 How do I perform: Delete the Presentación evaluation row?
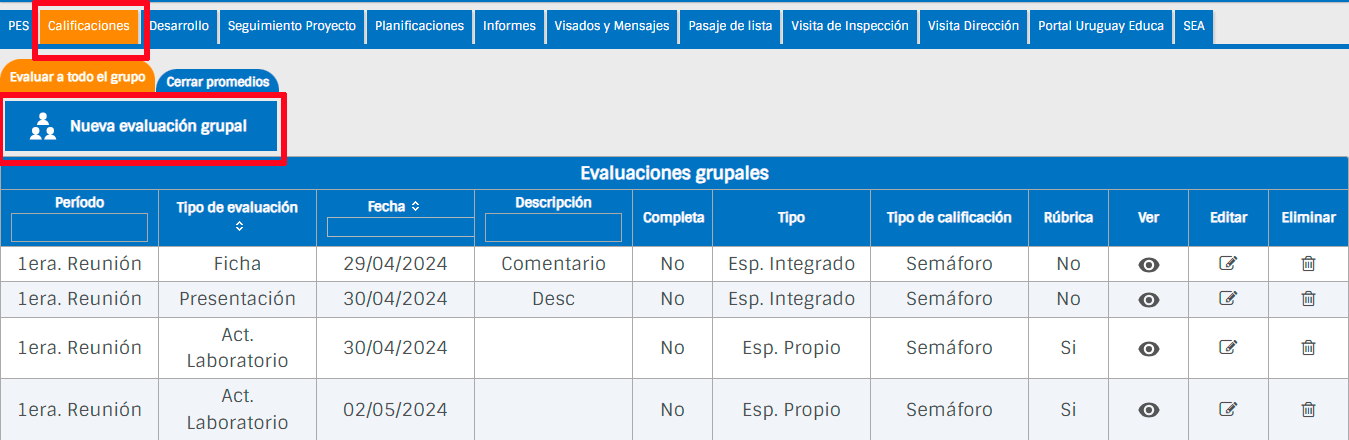tap(1308, 298)
